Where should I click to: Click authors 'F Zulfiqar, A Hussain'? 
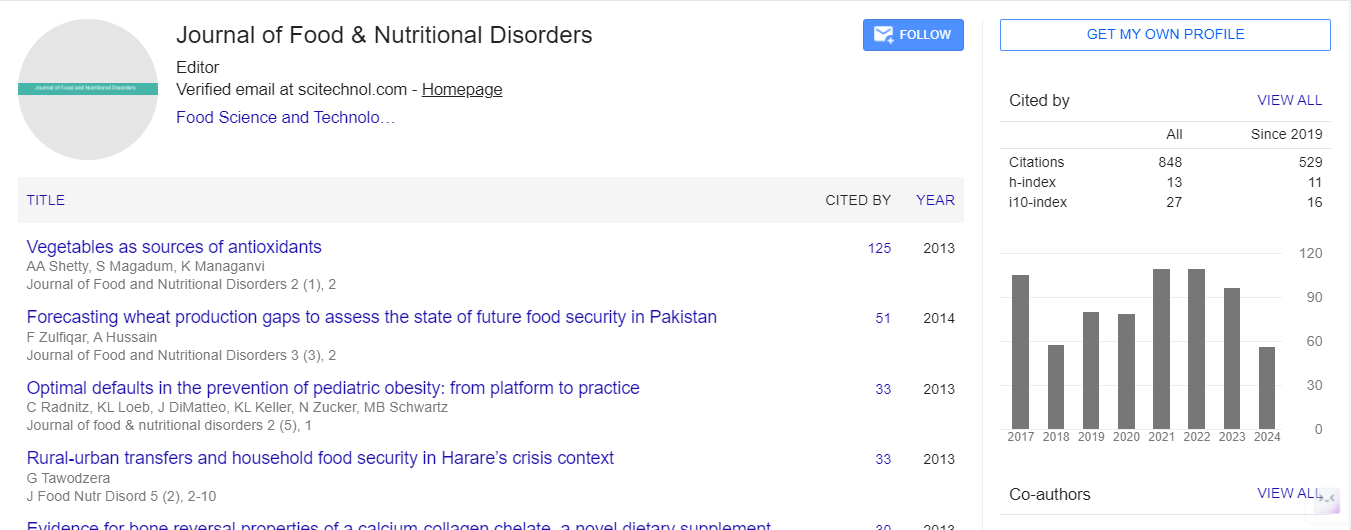coord(93,336)
